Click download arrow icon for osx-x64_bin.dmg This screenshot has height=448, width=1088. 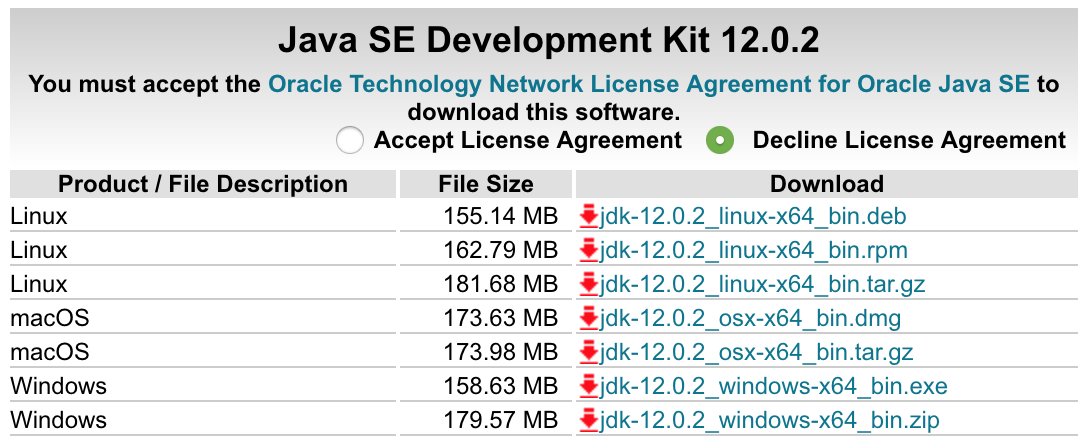(588, 319)
